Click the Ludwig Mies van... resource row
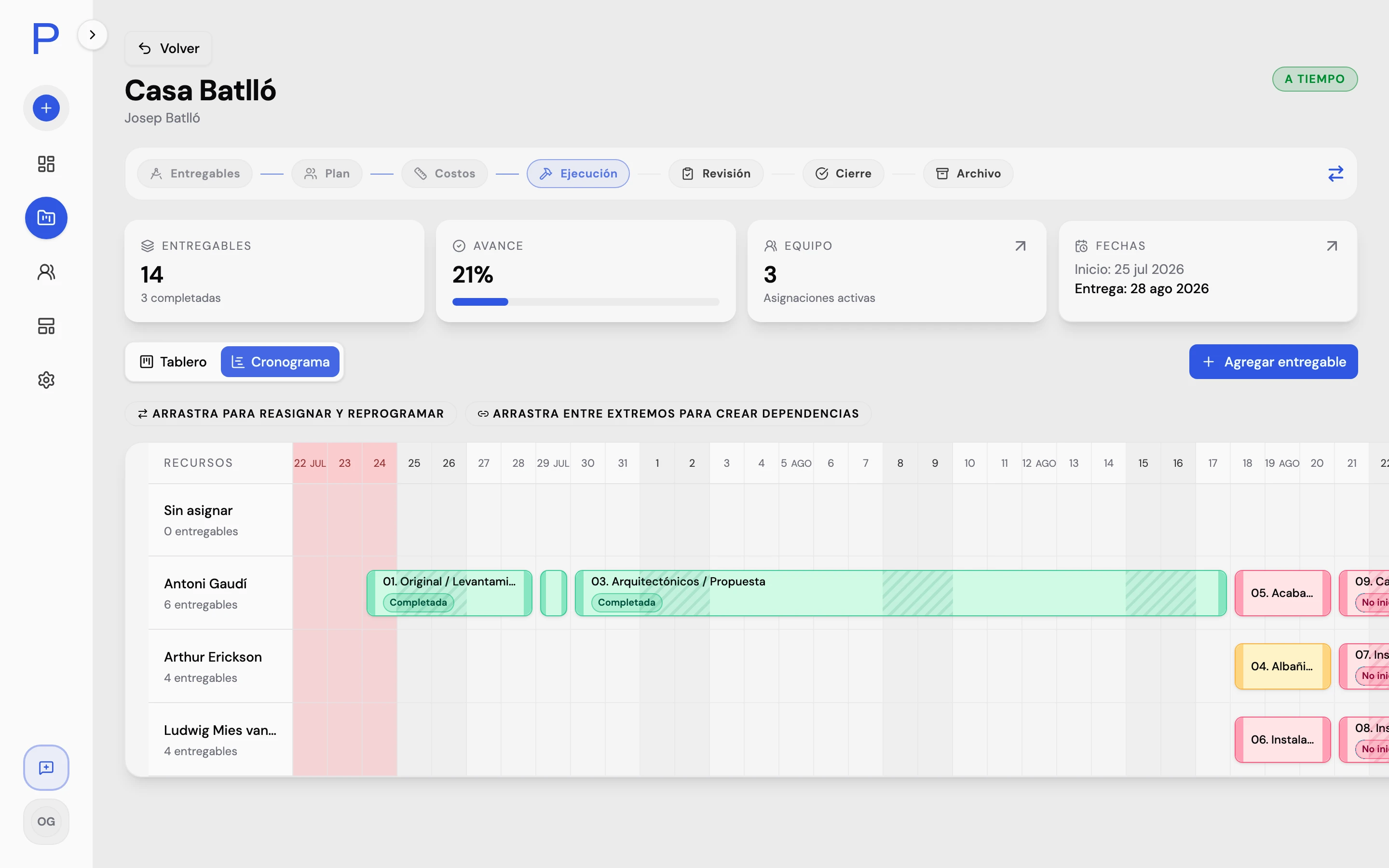 pos(220,740)
